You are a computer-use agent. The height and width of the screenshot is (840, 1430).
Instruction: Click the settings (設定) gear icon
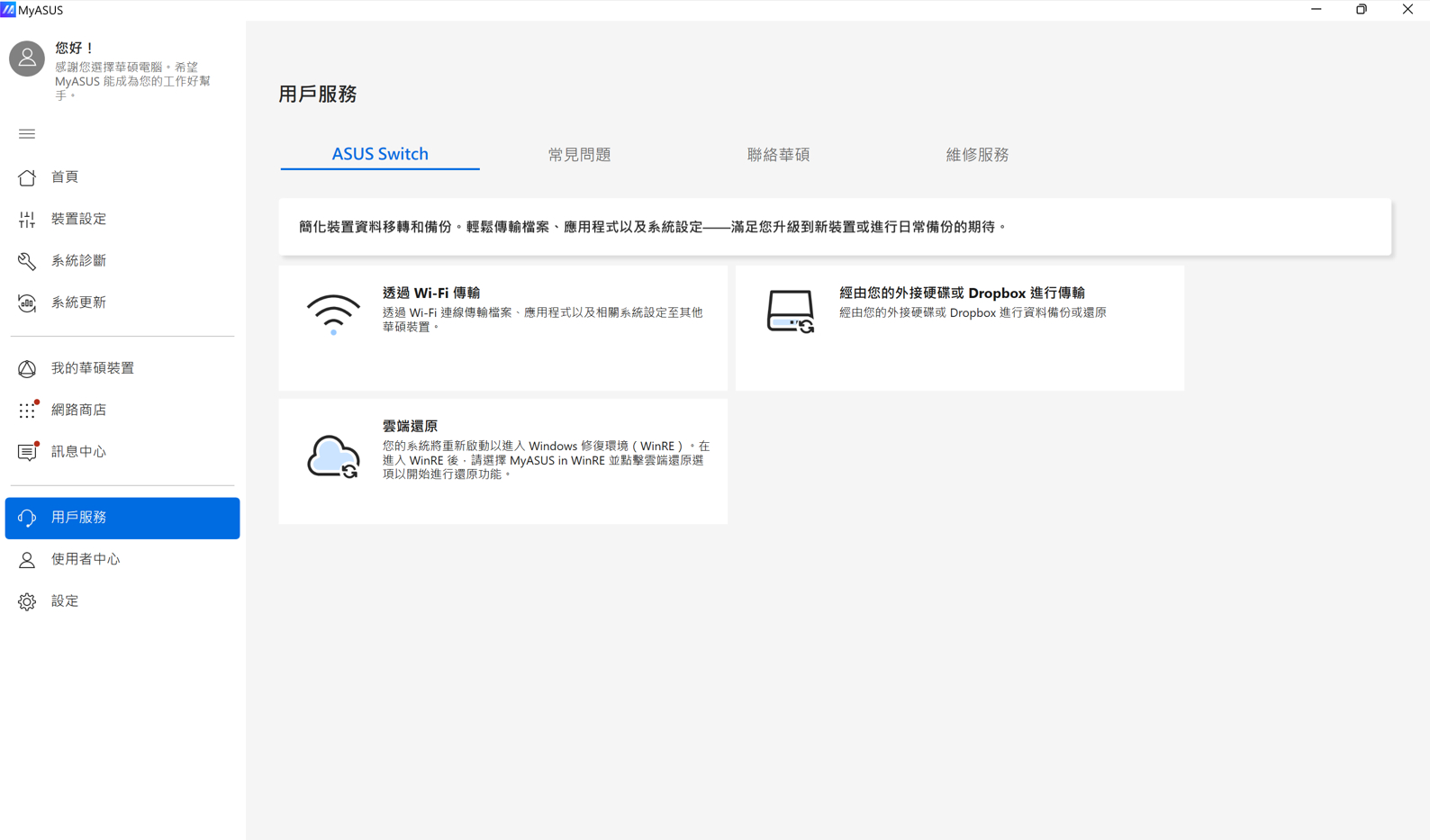coord(27,601)
